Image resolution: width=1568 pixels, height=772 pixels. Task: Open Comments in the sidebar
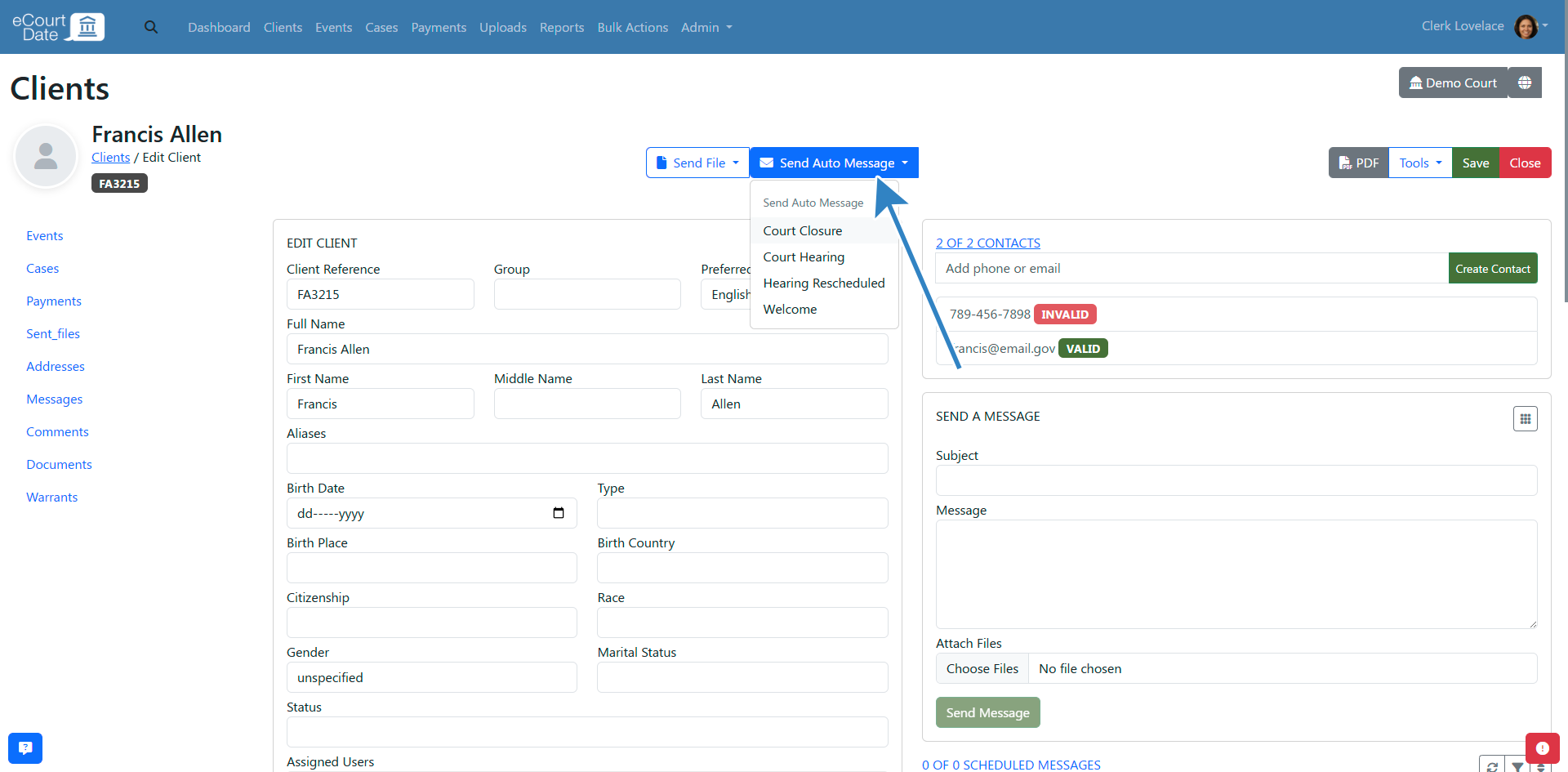pos(57,431)
